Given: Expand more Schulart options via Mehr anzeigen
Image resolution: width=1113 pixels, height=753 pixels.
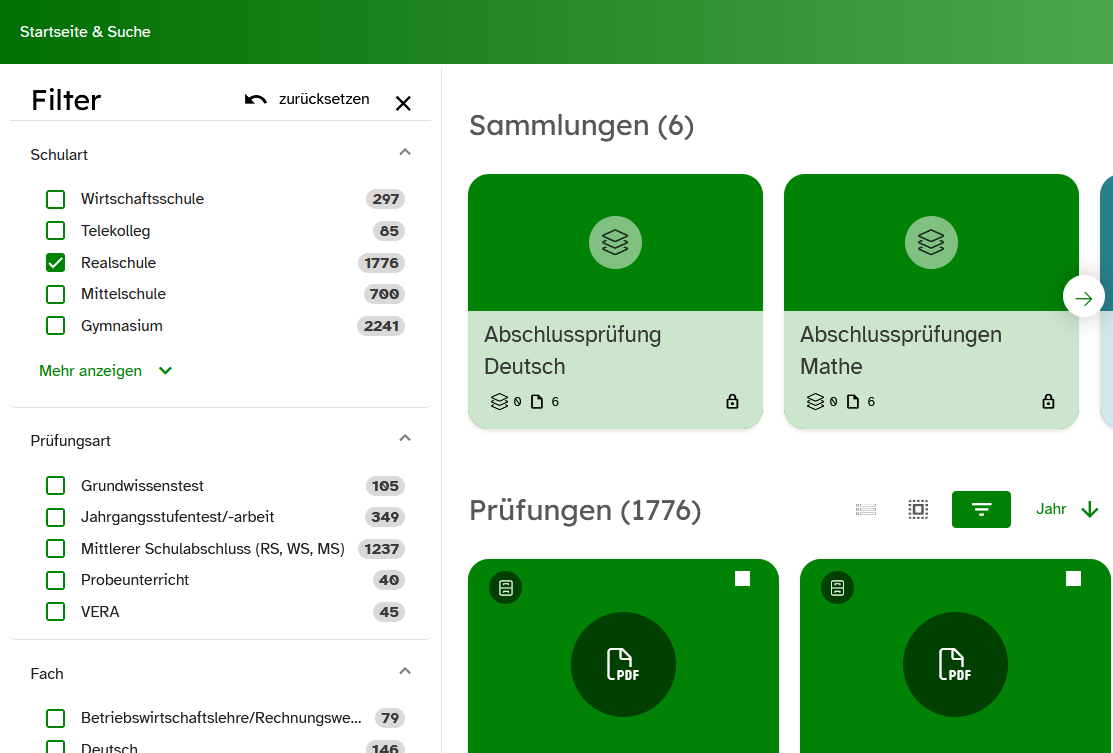Looking at the screenshot, I should coord(105,371).
